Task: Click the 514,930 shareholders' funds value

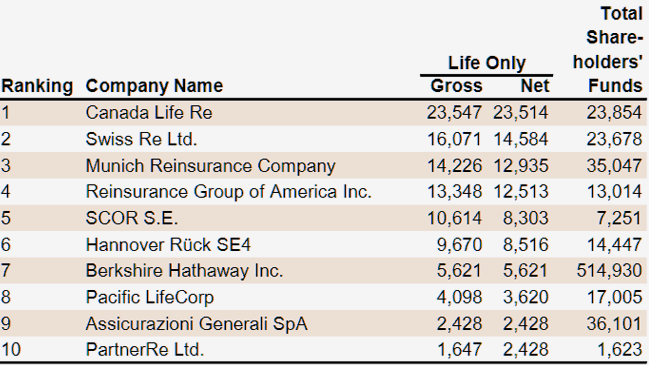Action: [609, 271]
